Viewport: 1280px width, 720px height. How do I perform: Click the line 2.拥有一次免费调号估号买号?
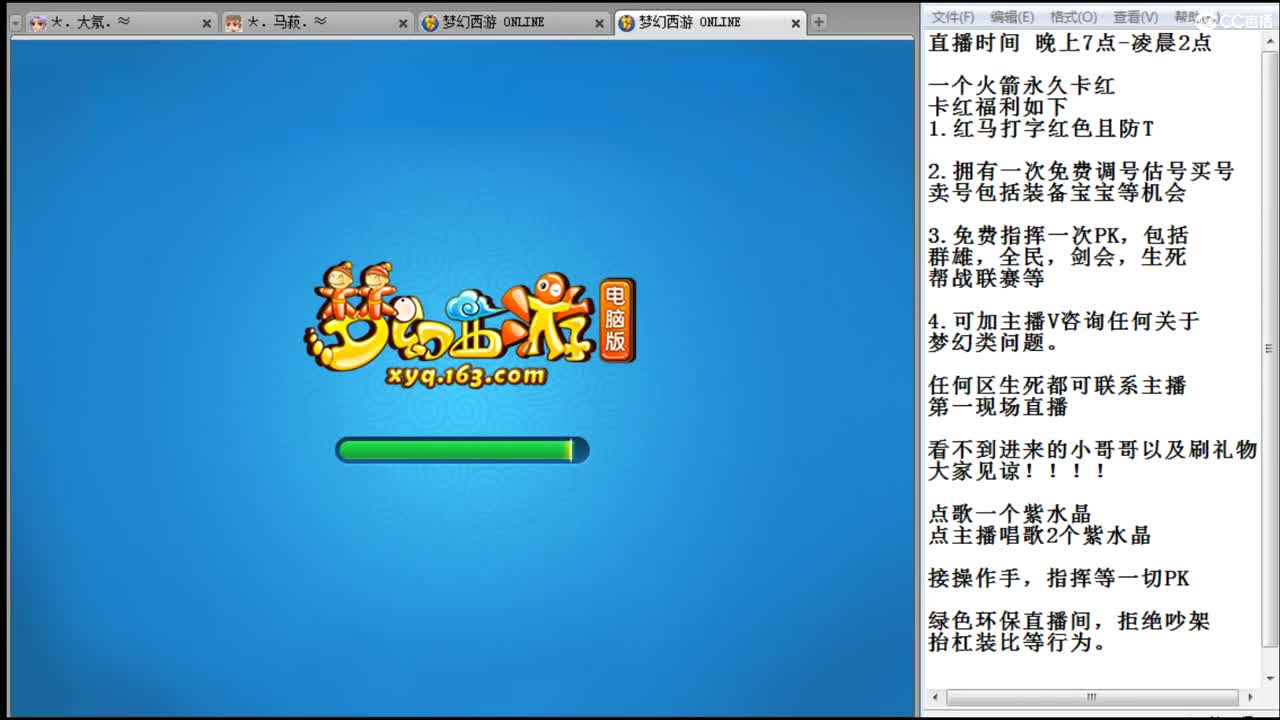(1081, 172)
